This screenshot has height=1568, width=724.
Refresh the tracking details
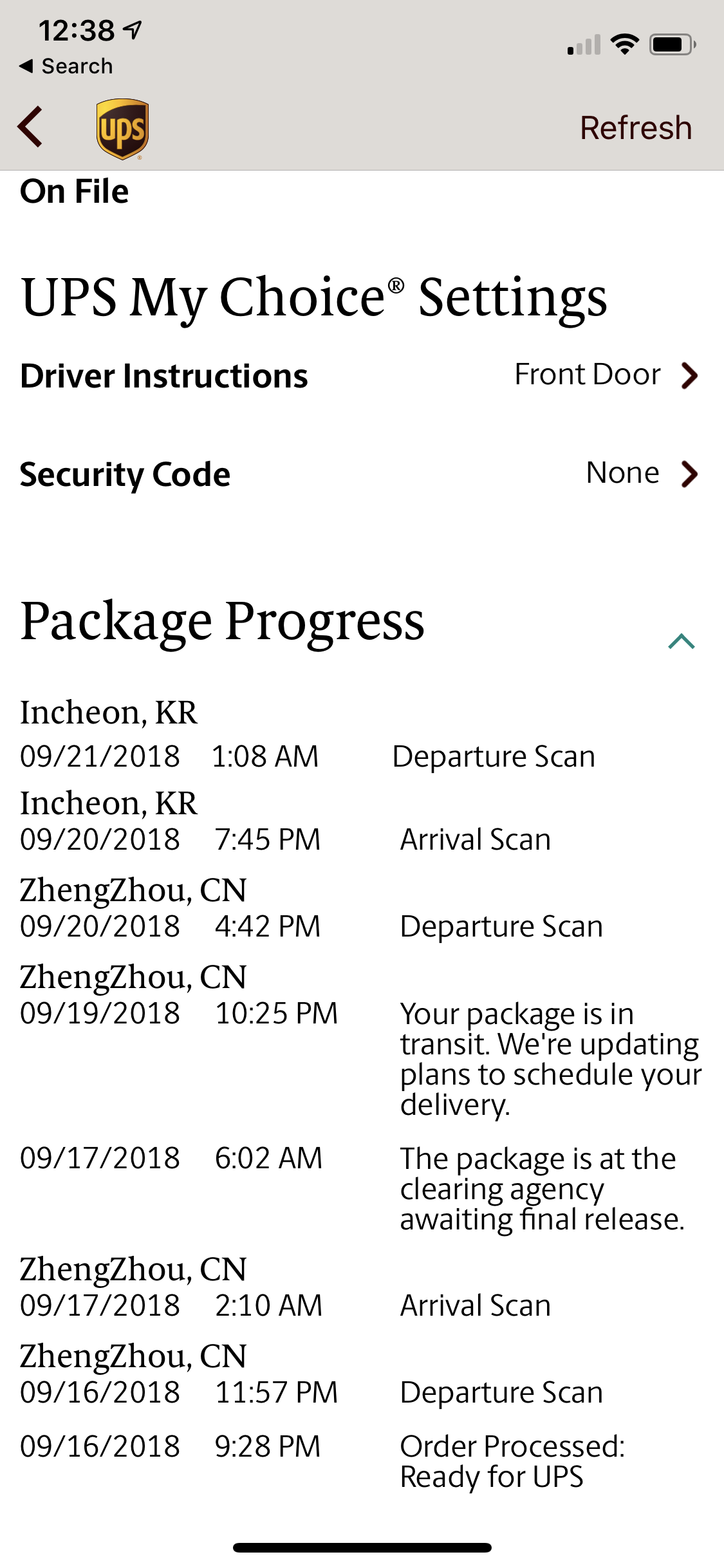pos(636,127)
